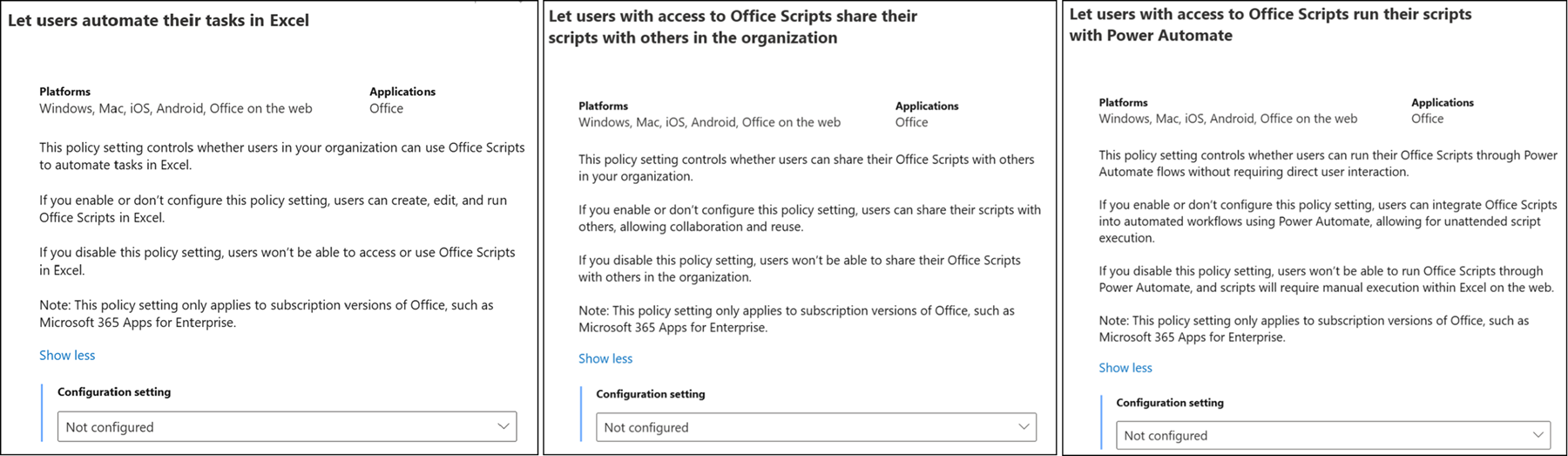Viewport: 1568px width, 456px height.
Task: Hide the Power Automate policy details via Show less
Action: (x=1125, y=368)
